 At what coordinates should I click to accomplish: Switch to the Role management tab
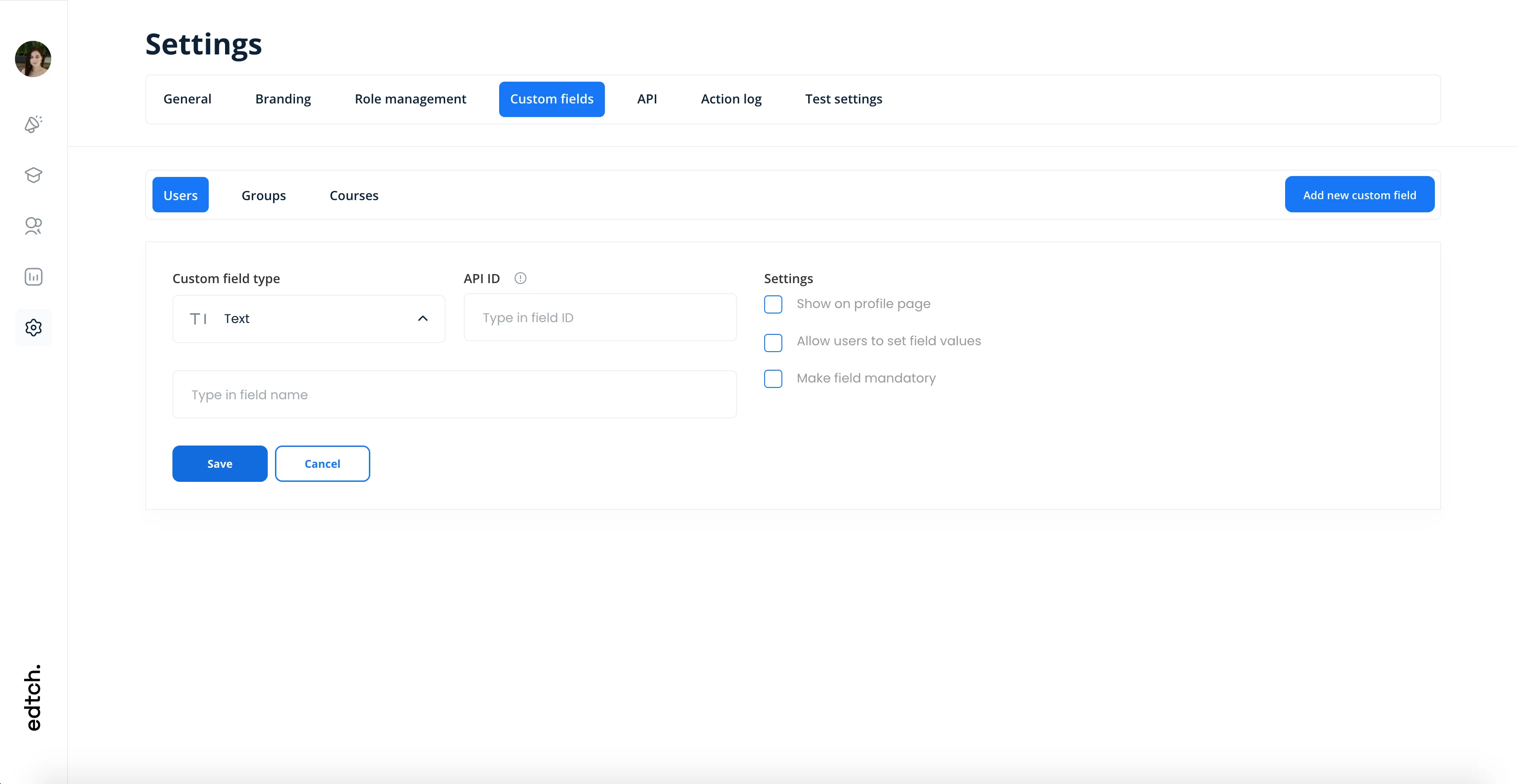410,99
